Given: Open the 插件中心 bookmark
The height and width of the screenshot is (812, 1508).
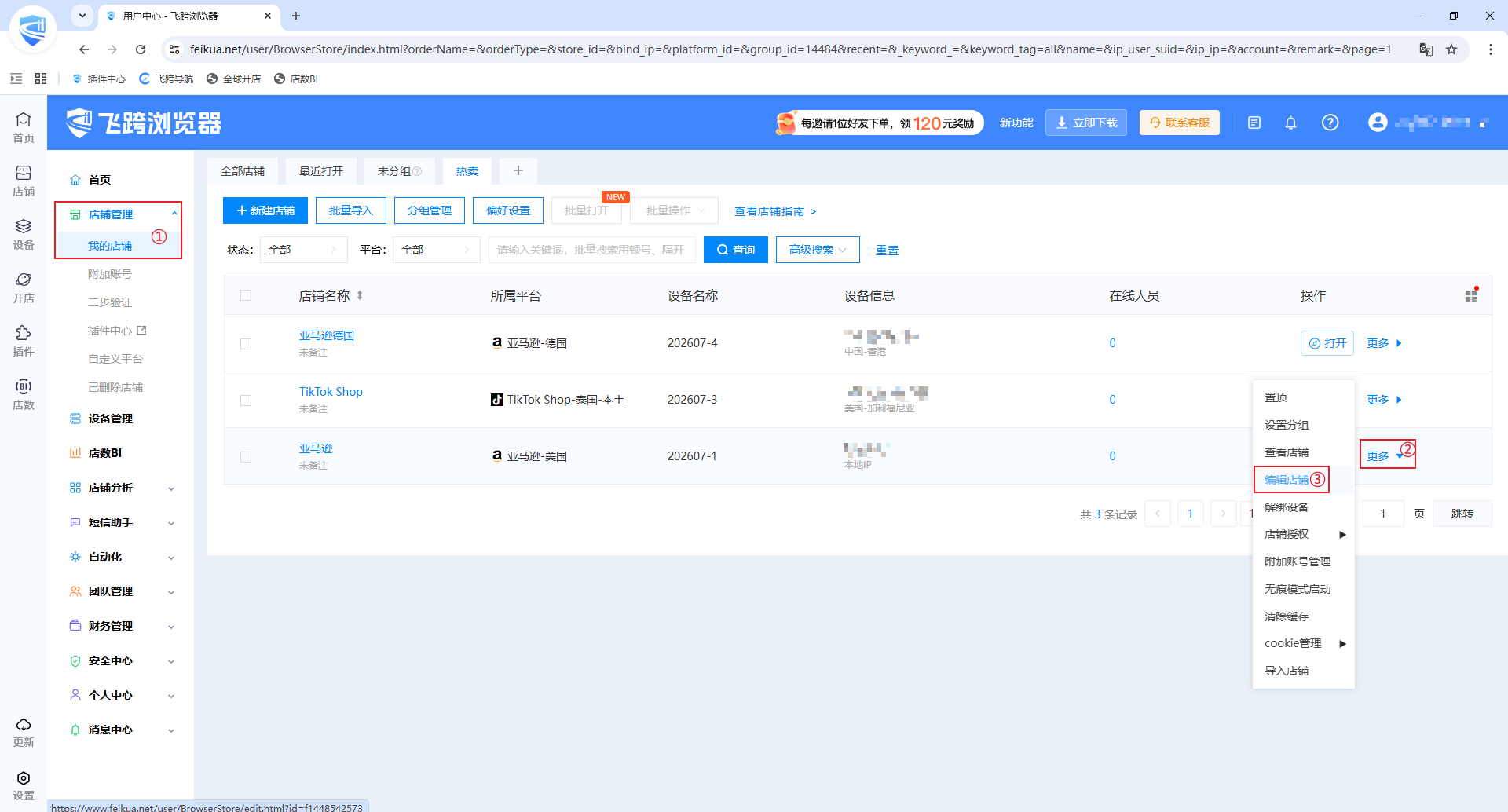Looking at the screenshot, I should click(99, 79).
